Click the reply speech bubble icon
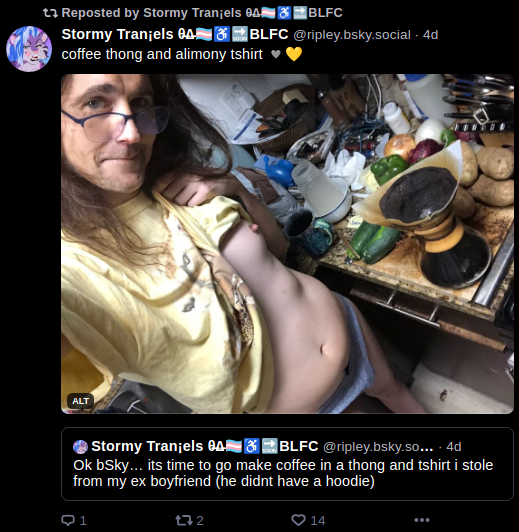This screenshot has height=532, width=519. coord(68,520)
